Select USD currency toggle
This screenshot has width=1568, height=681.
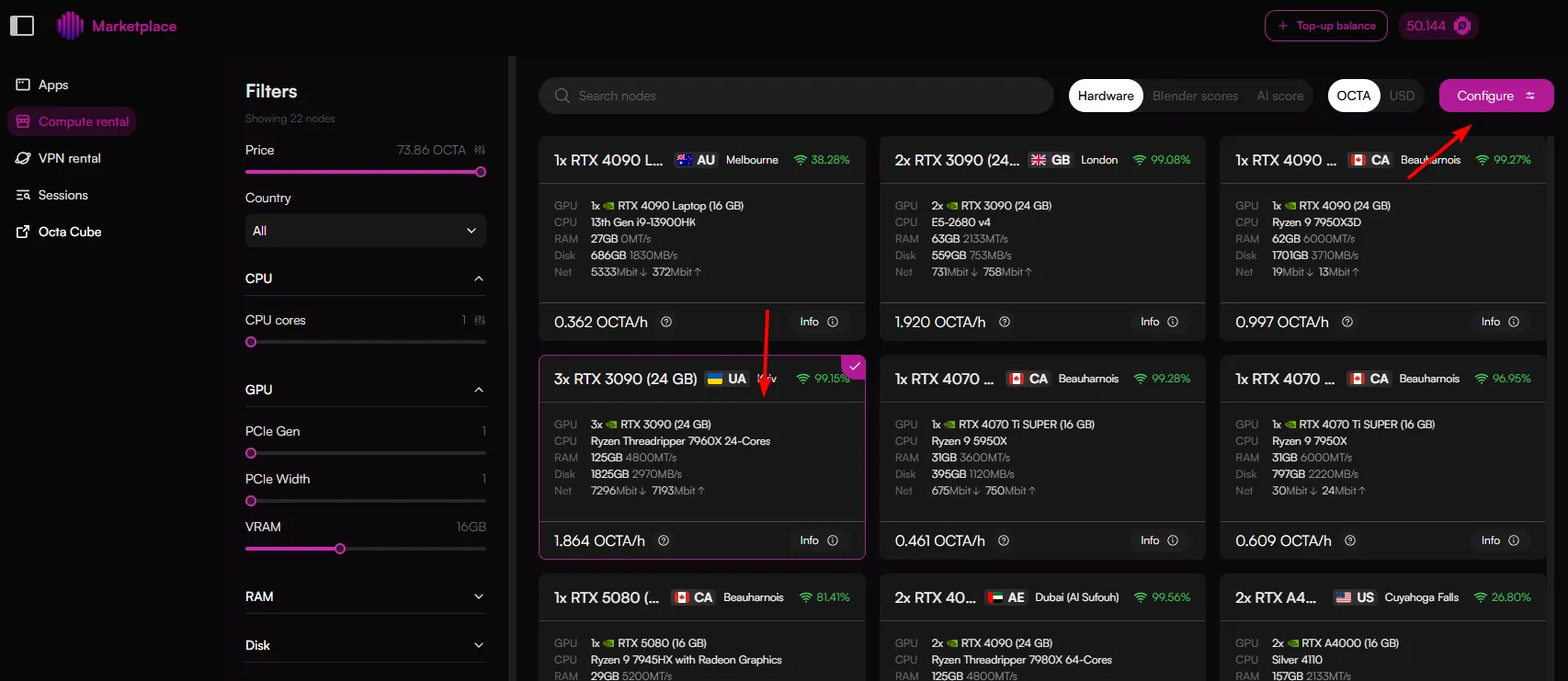click(1402, 96)
